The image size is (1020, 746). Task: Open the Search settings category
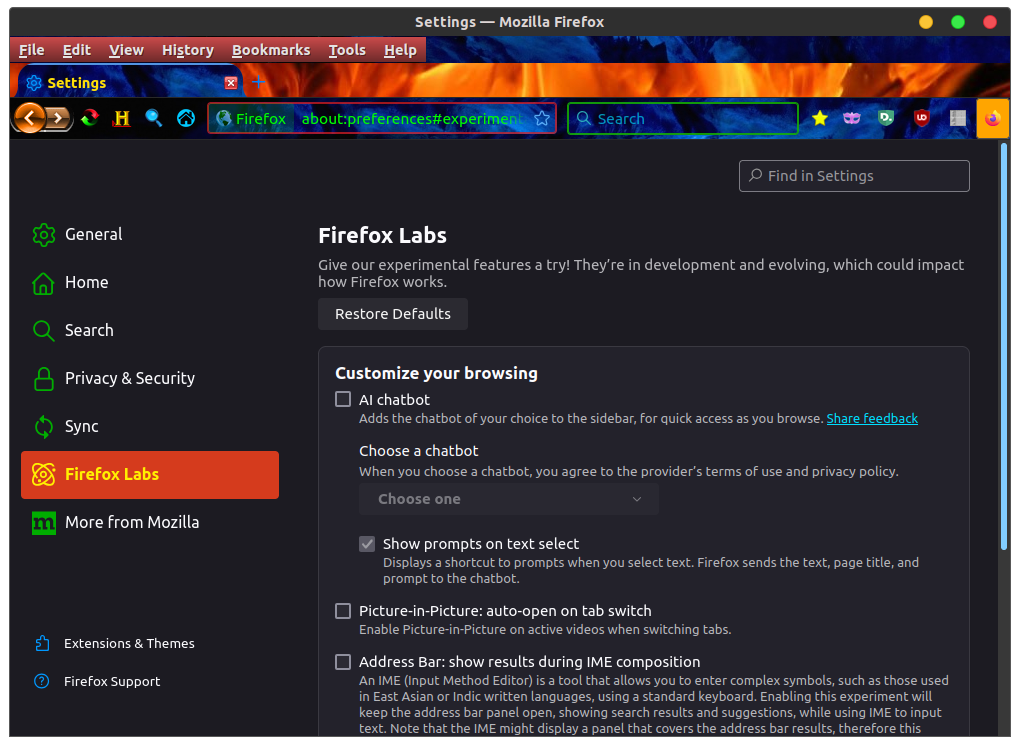(150, 330)
